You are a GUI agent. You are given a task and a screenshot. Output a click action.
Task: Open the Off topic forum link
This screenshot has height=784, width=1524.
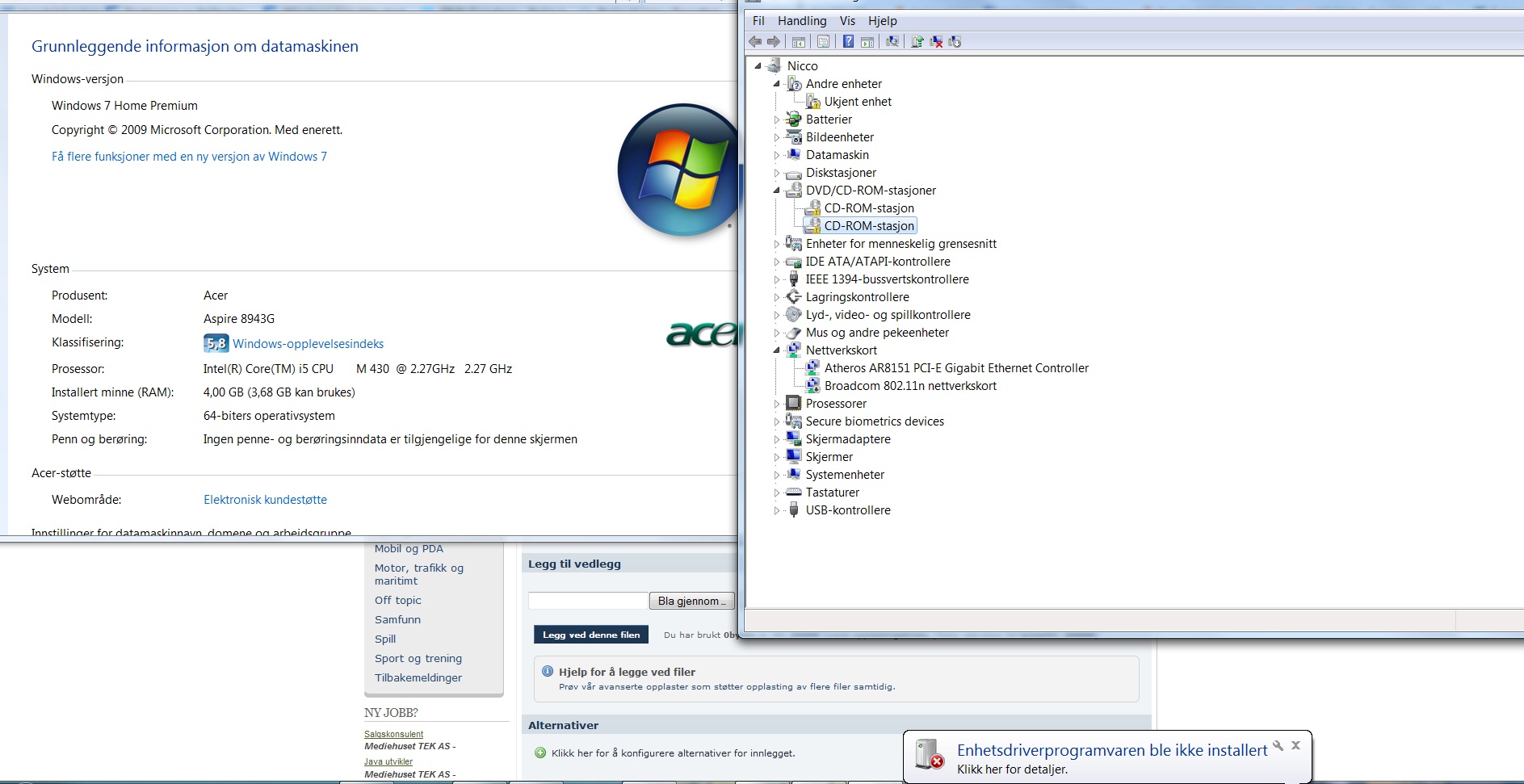[398, 600]
